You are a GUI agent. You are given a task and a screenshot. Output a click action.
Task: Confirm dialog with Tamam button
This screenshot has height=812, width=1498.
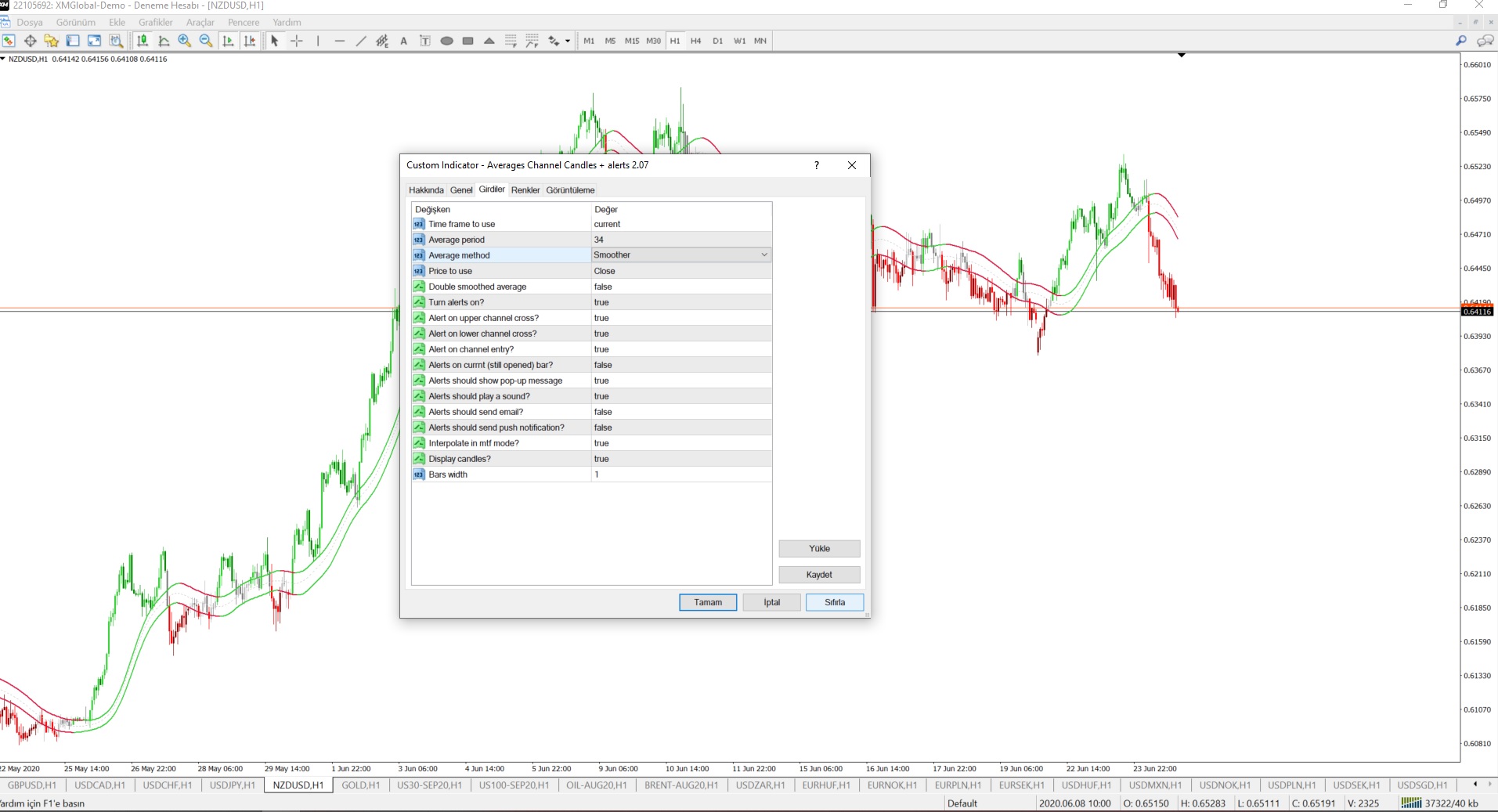tap(708, 602)
